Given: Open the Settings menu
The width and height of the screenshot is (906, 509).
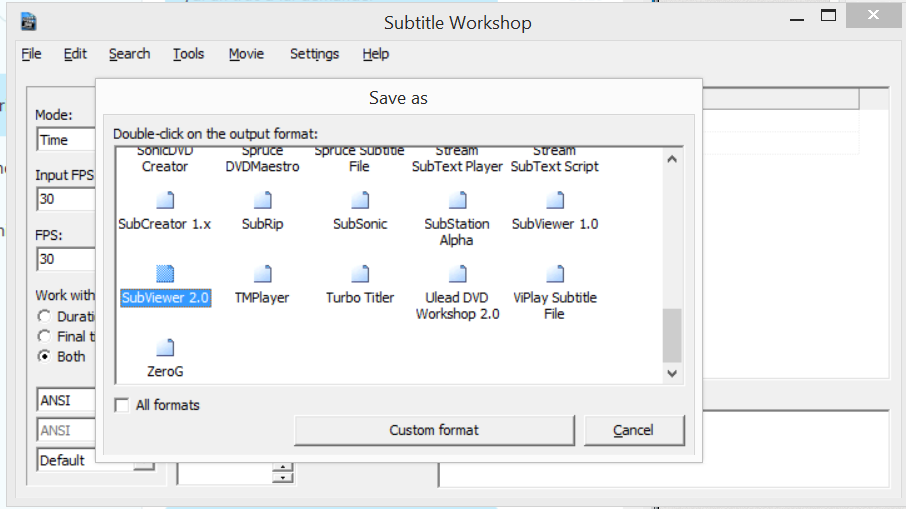Looking at the screenshot, I should (314, 54).
